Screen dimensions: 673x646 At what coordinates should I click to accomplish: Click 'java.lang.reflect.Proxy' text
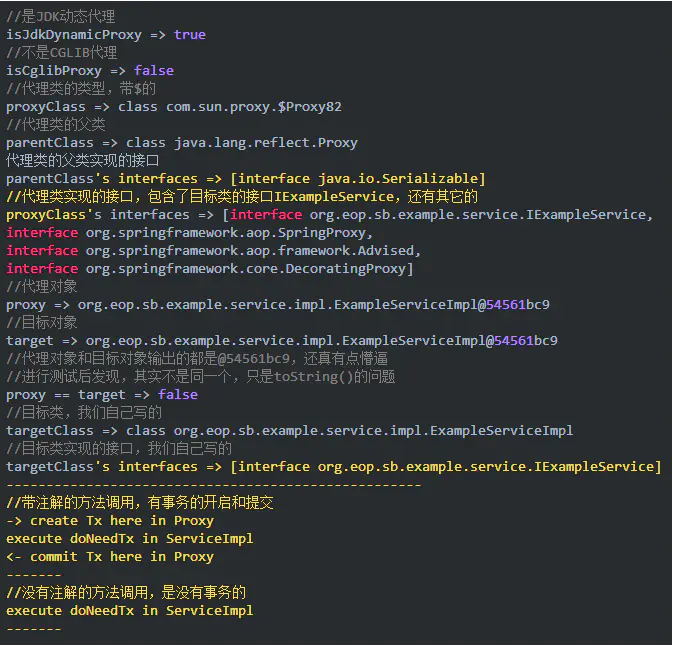tap(266, 143)
